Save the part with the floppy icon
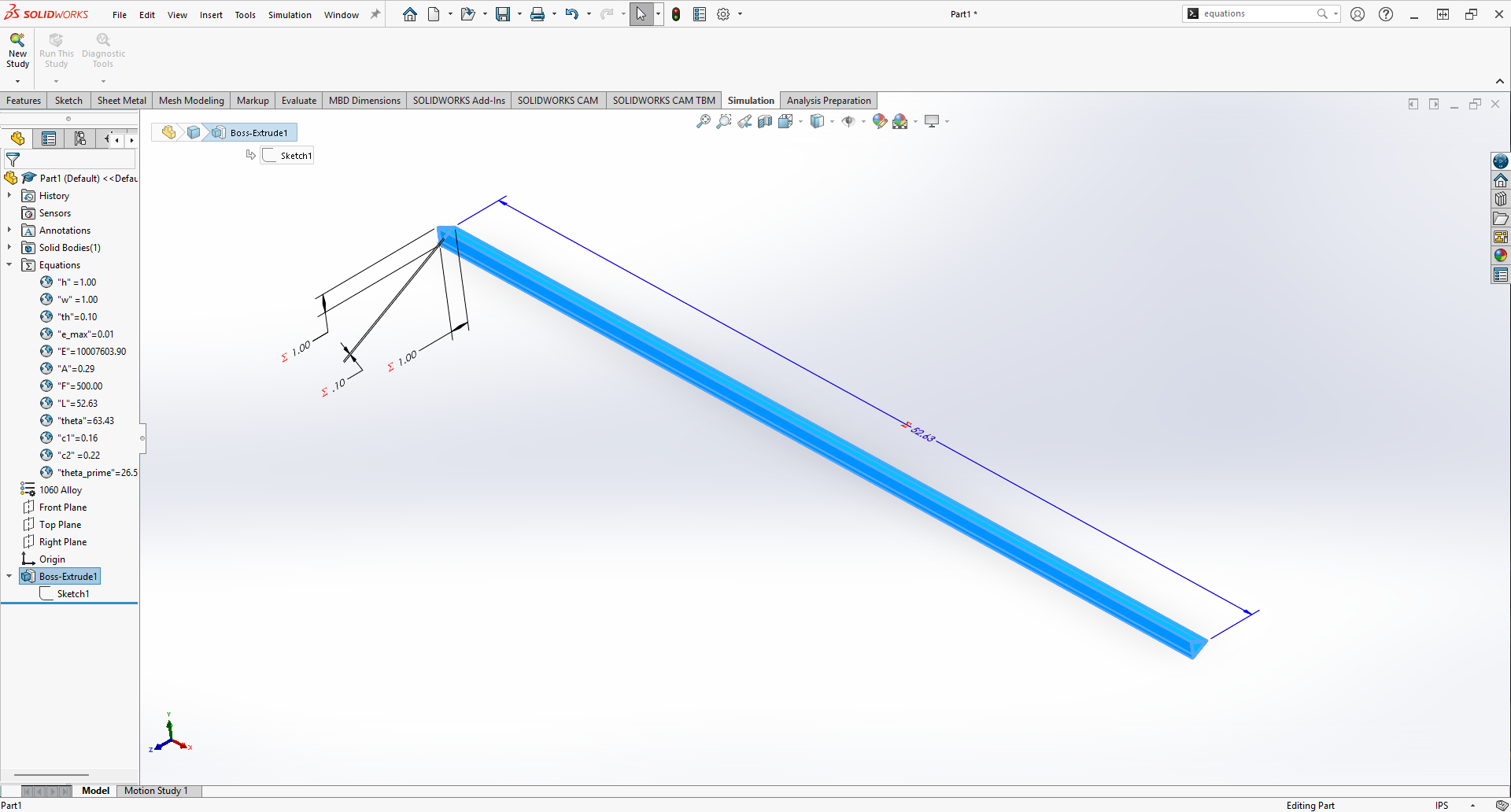This screenshot has height=812, width=1511. (503, 14)
